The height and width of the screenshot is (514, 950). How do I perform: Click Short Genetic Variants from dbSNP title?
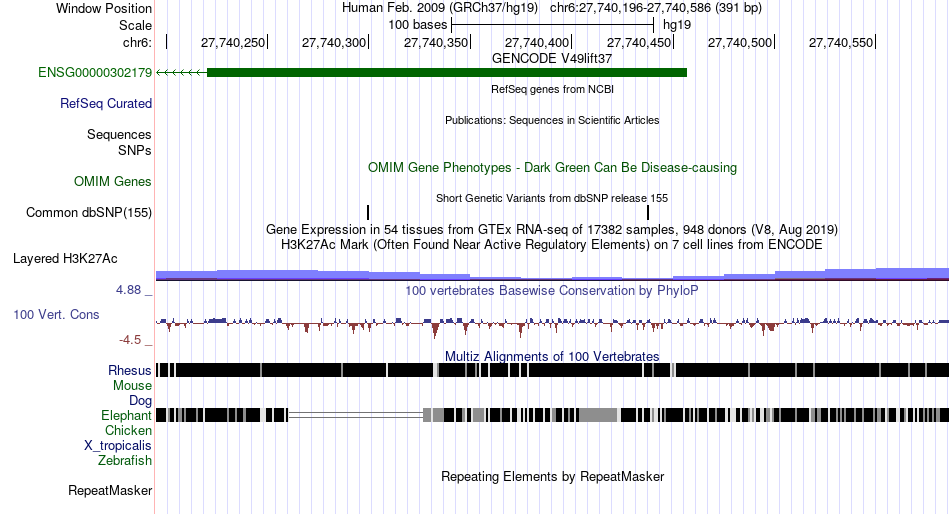coord(552,198)
